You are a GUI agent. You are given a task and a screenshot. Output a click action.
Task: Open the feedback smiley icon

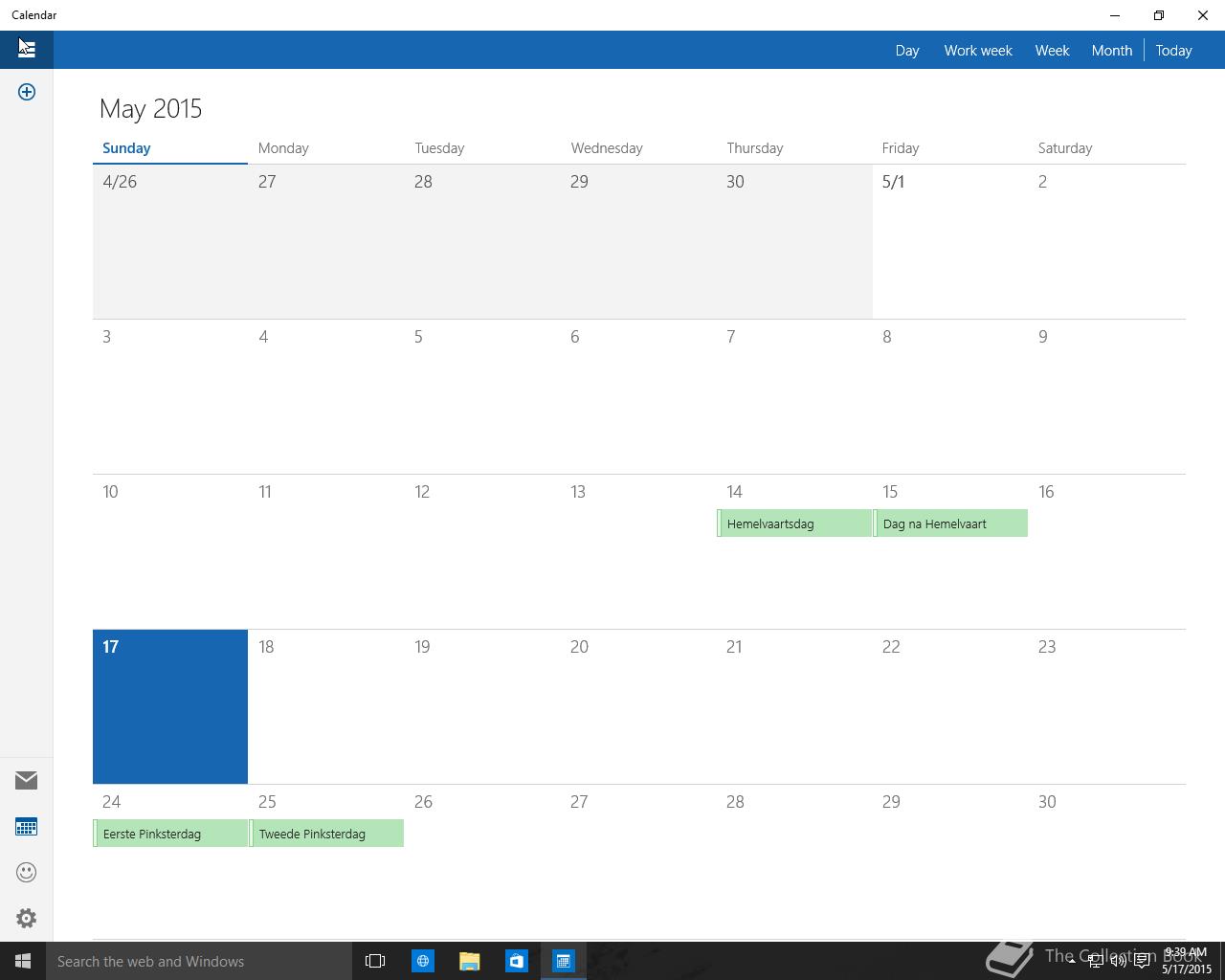pyautogui.click(x=27, y=872)
